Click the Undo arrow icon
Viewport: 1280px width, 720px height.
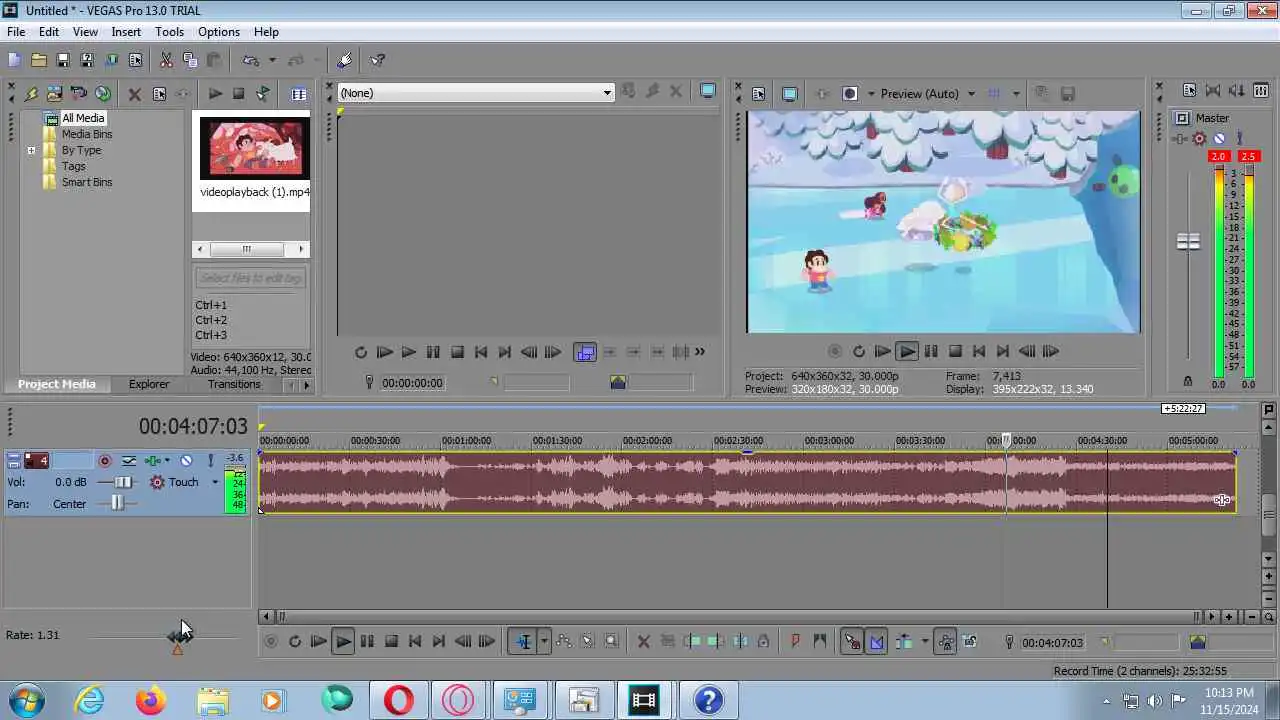(x=251, y=60)
